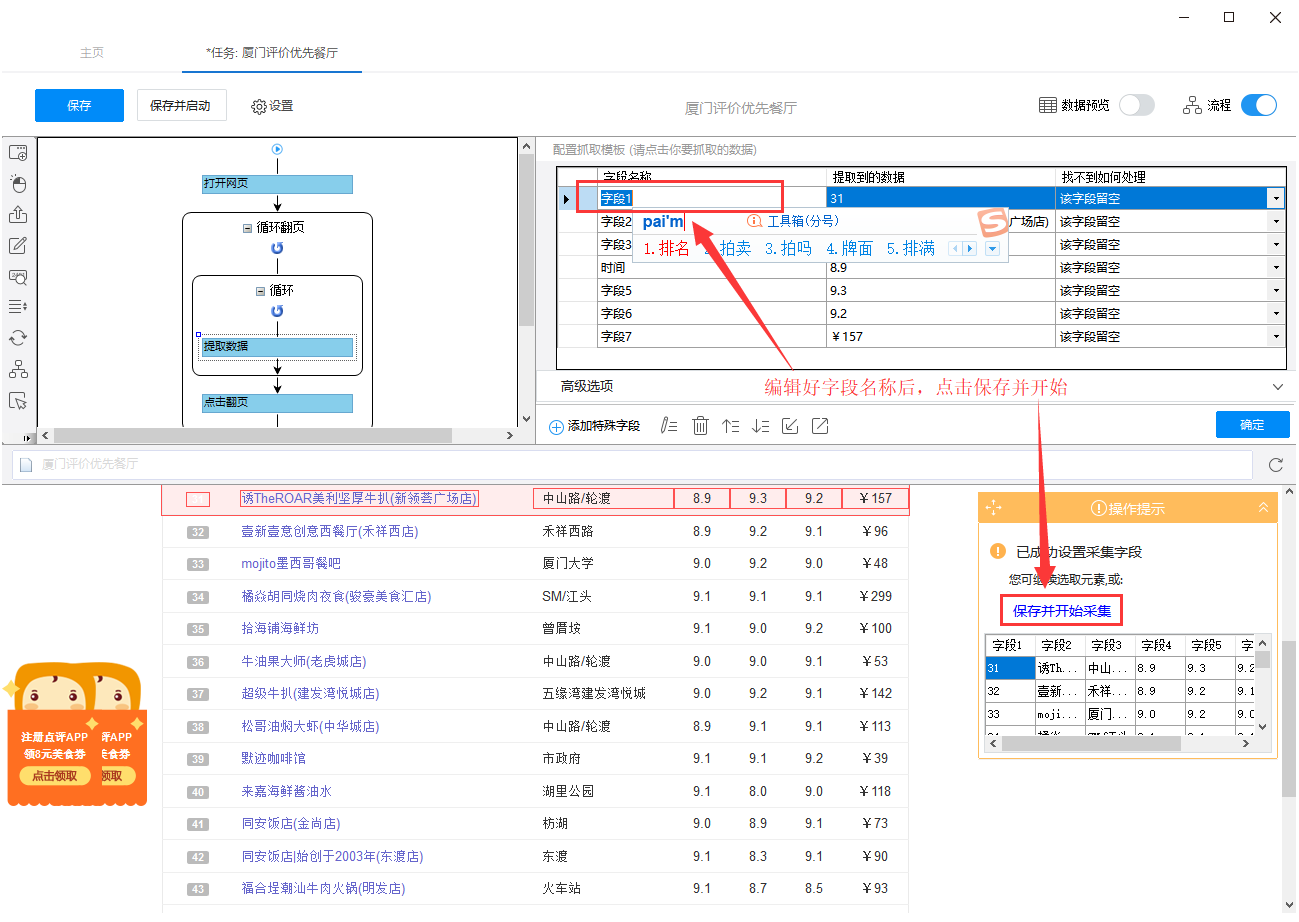Click the captcha recognition tool icon
Screen dimensions: 1299x922
pyautogui.click(x=18, y=277)
